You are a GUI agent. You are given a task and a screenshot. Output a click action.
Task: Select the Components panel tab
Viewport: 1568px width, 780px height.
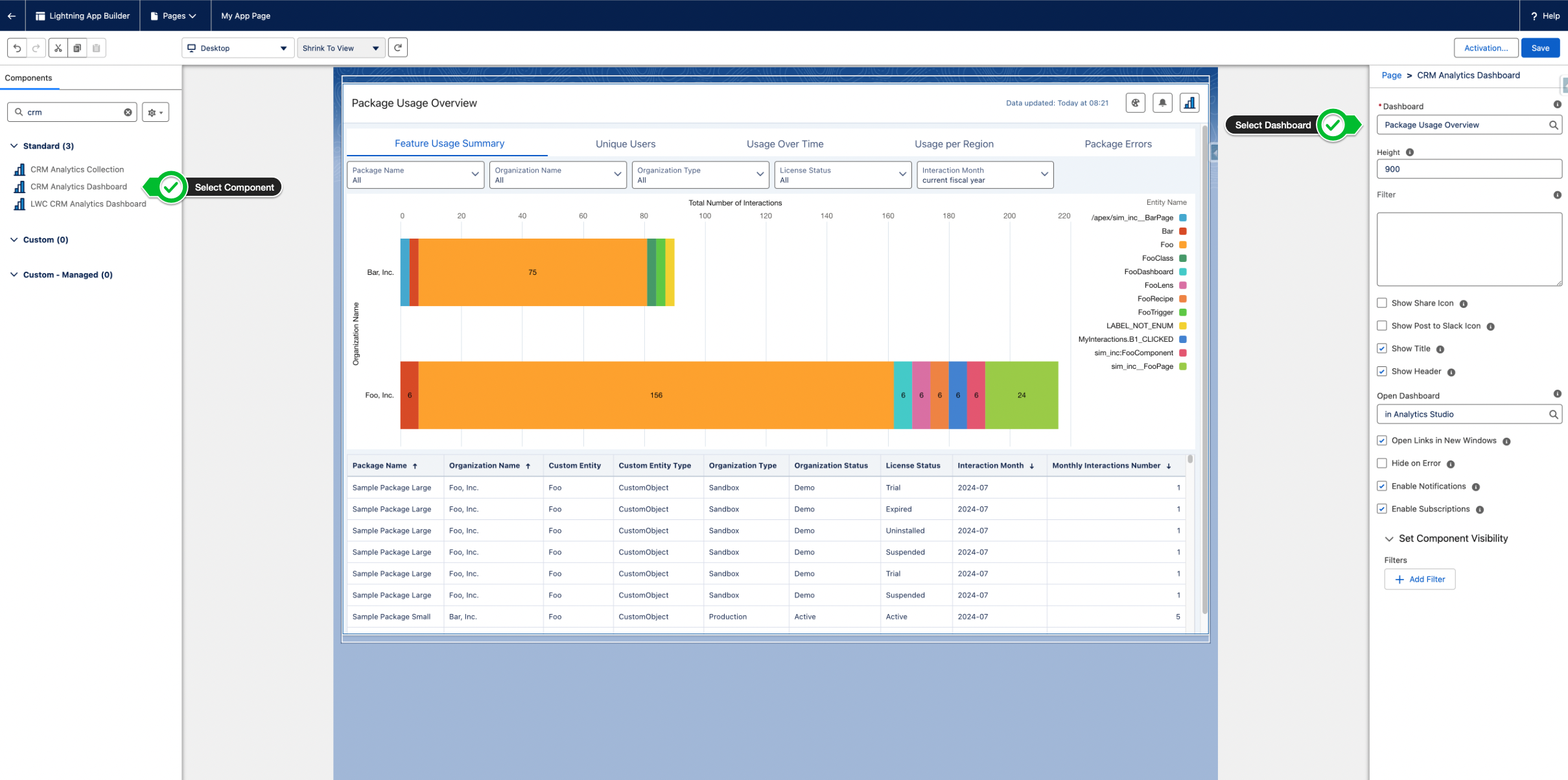(29, 78)
